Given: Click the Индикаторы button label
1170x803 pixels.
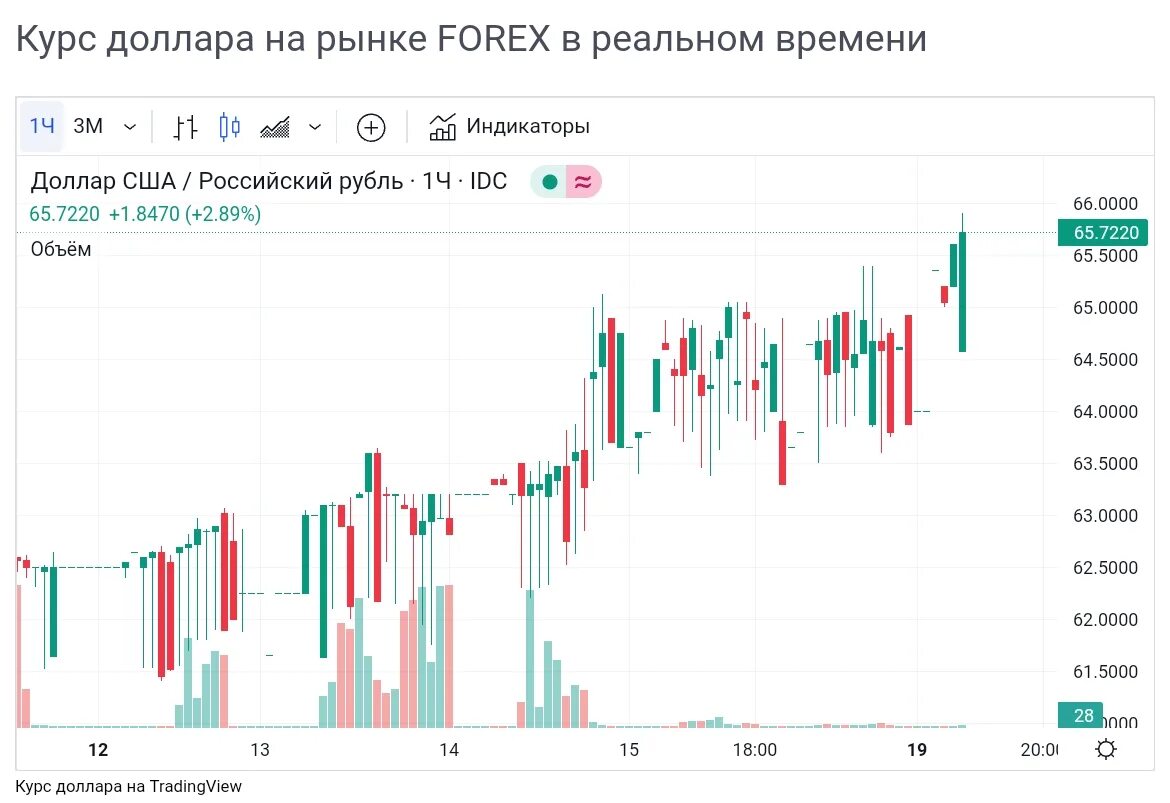Looking at the screenshot, I should click(x=528, y=126).
